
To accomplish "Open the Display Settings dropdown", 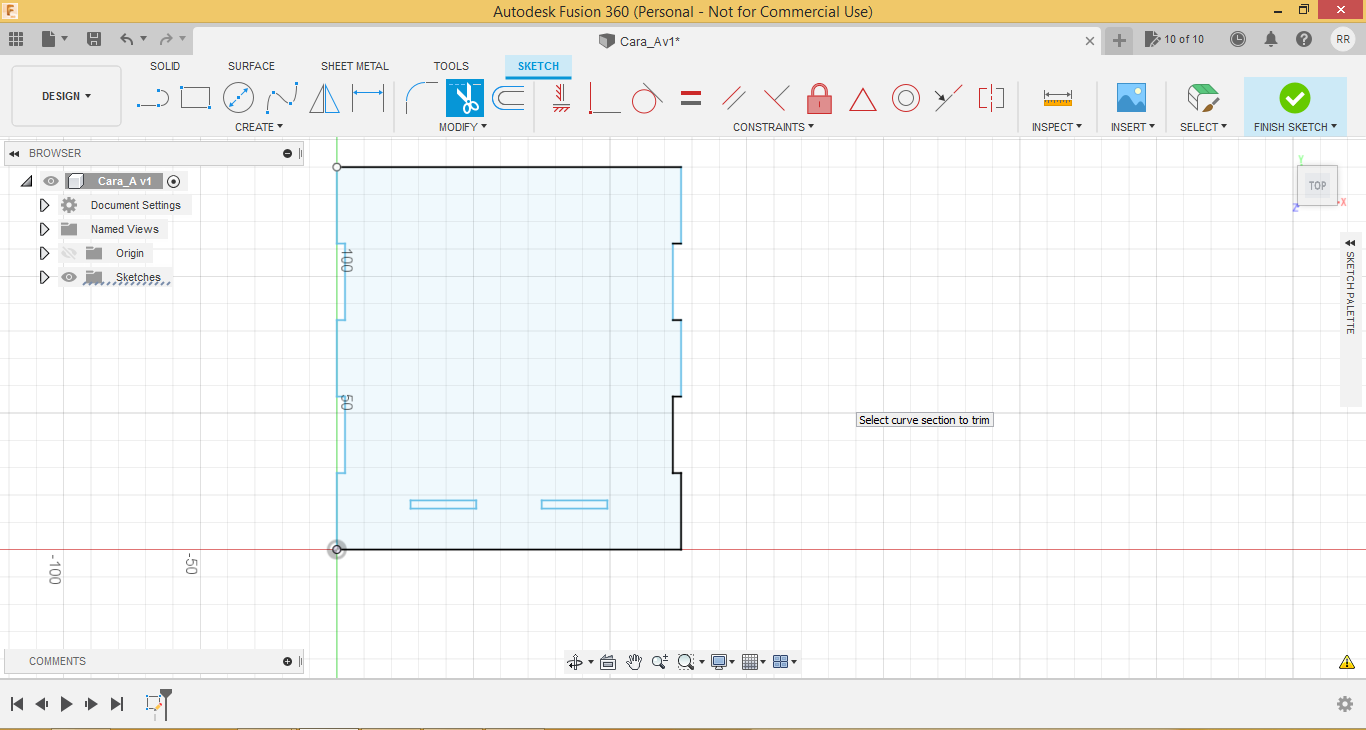I will [722, 662].
